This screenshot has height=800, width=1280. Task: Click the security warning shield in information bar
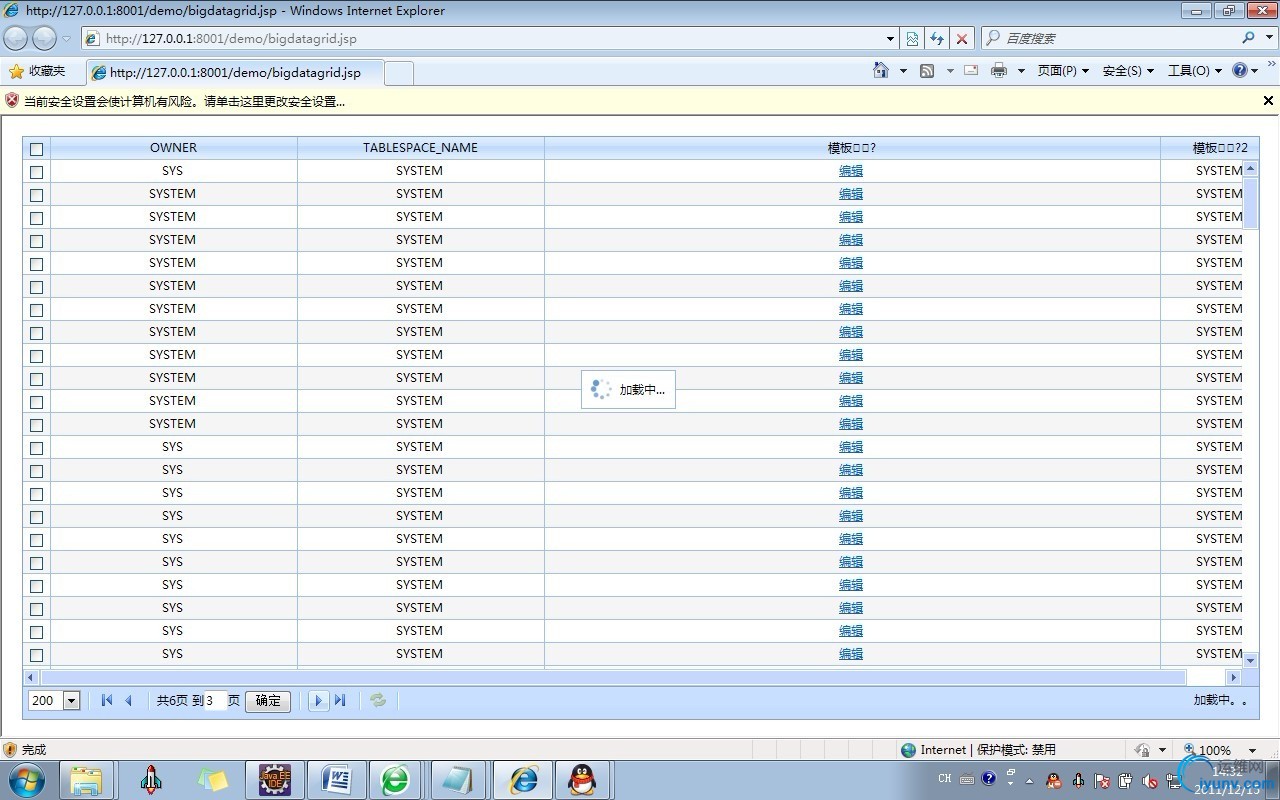point(12,100)
